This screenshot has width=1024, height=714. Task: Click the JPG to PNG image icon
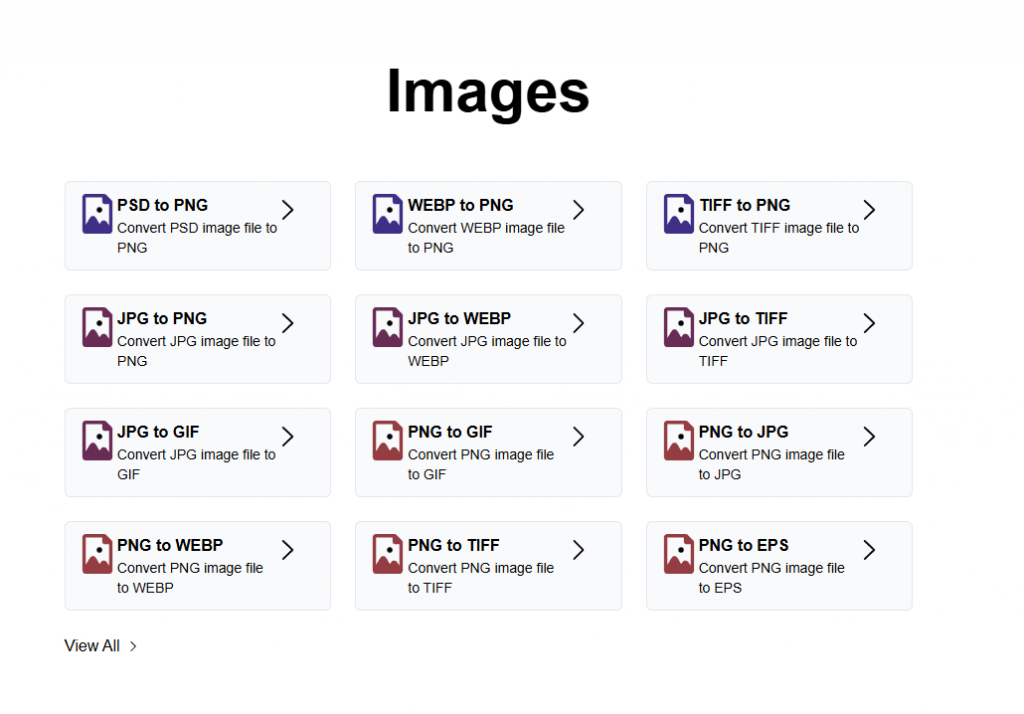click(97, 327)
